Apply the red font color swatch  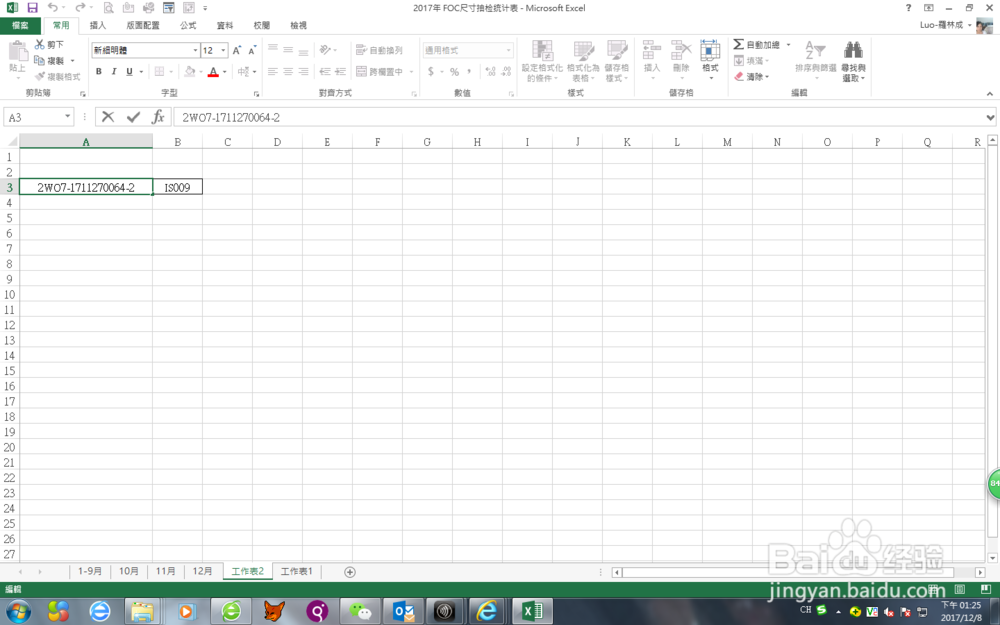tap(213, 71)
